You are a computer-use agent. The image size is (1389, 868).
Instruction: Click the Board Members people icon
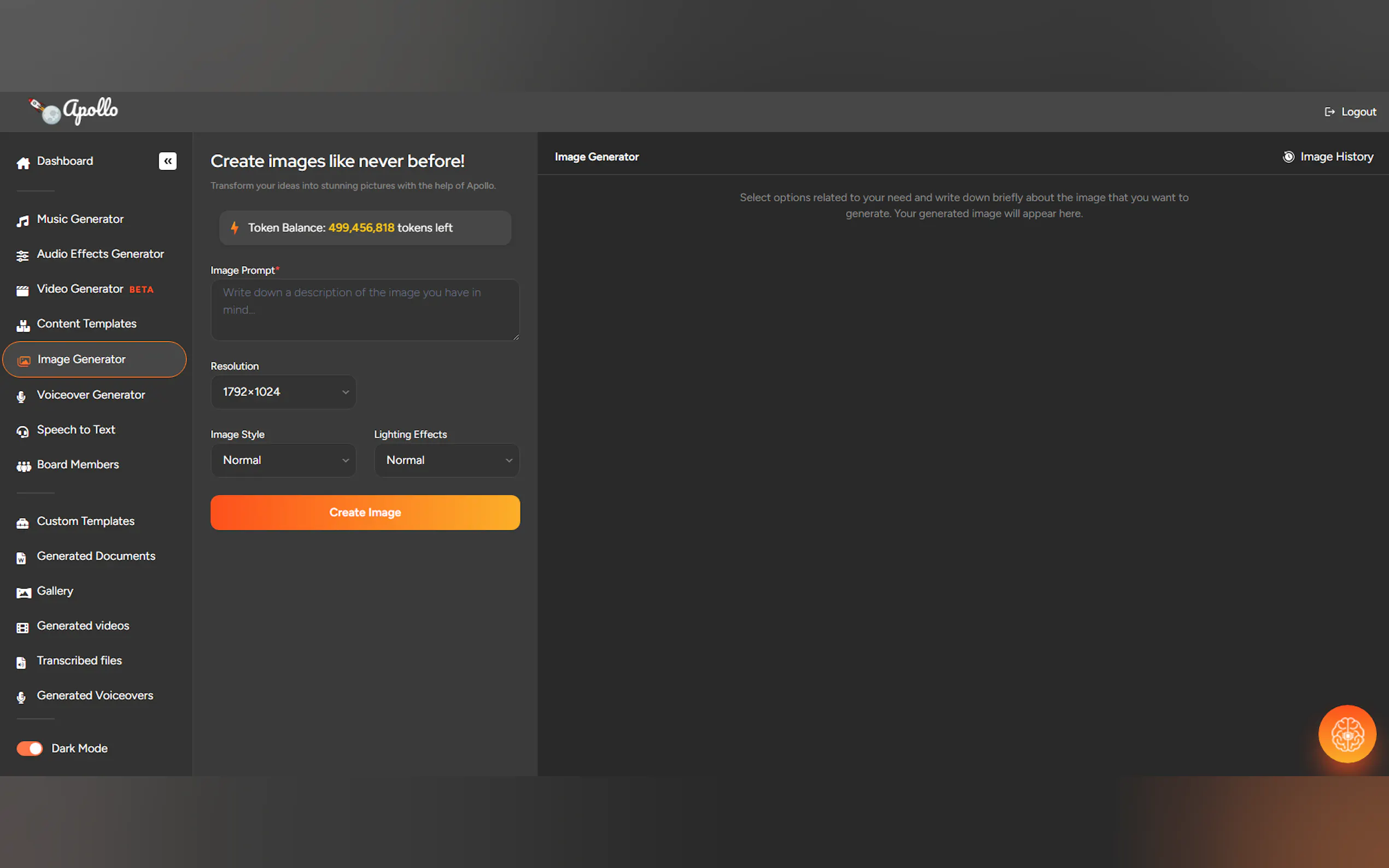[x=23, y=466]
